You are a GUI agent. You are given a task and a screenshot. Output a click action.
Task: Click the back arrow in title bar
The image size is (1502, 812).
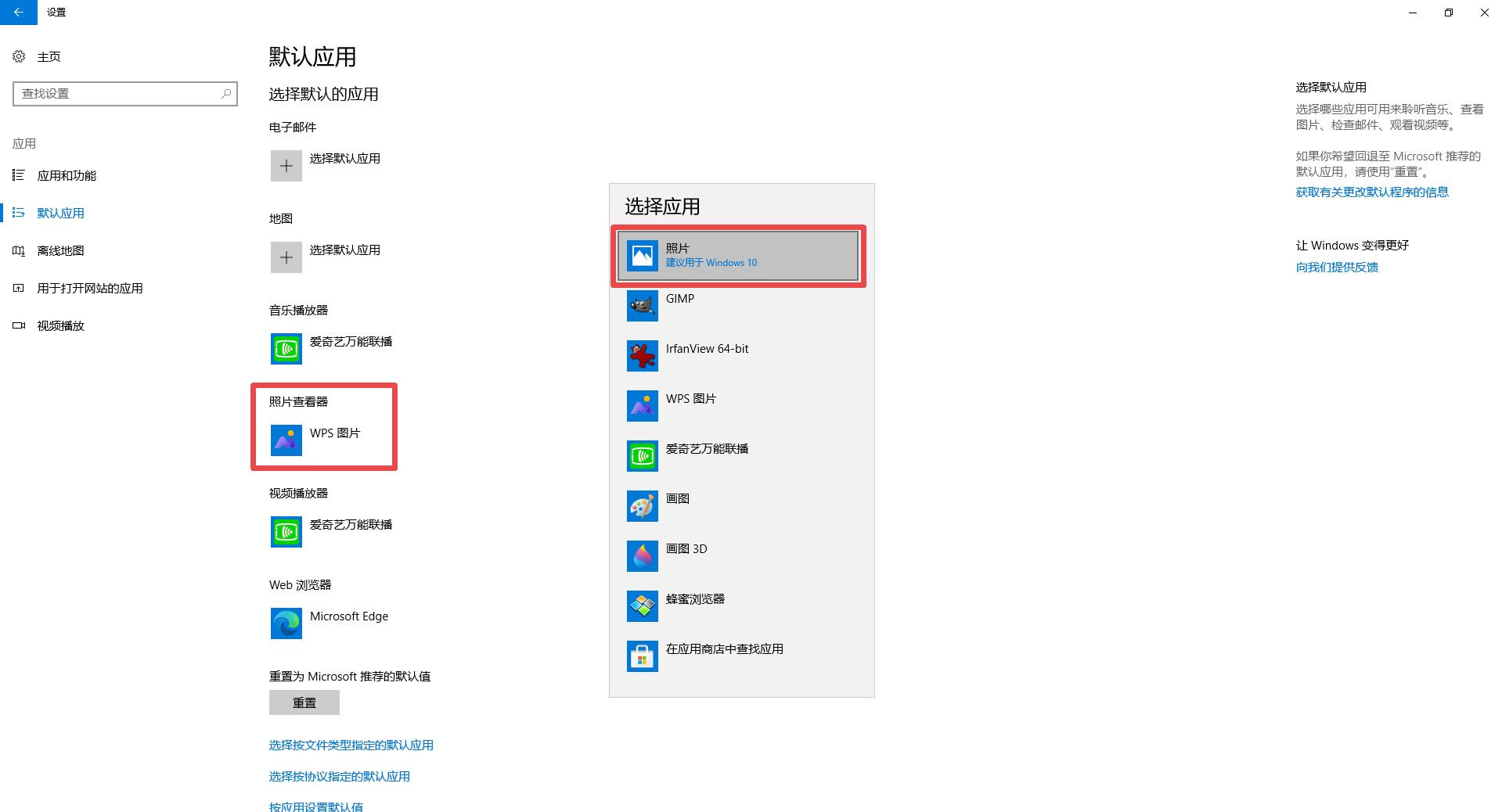[x=18, y=13]
